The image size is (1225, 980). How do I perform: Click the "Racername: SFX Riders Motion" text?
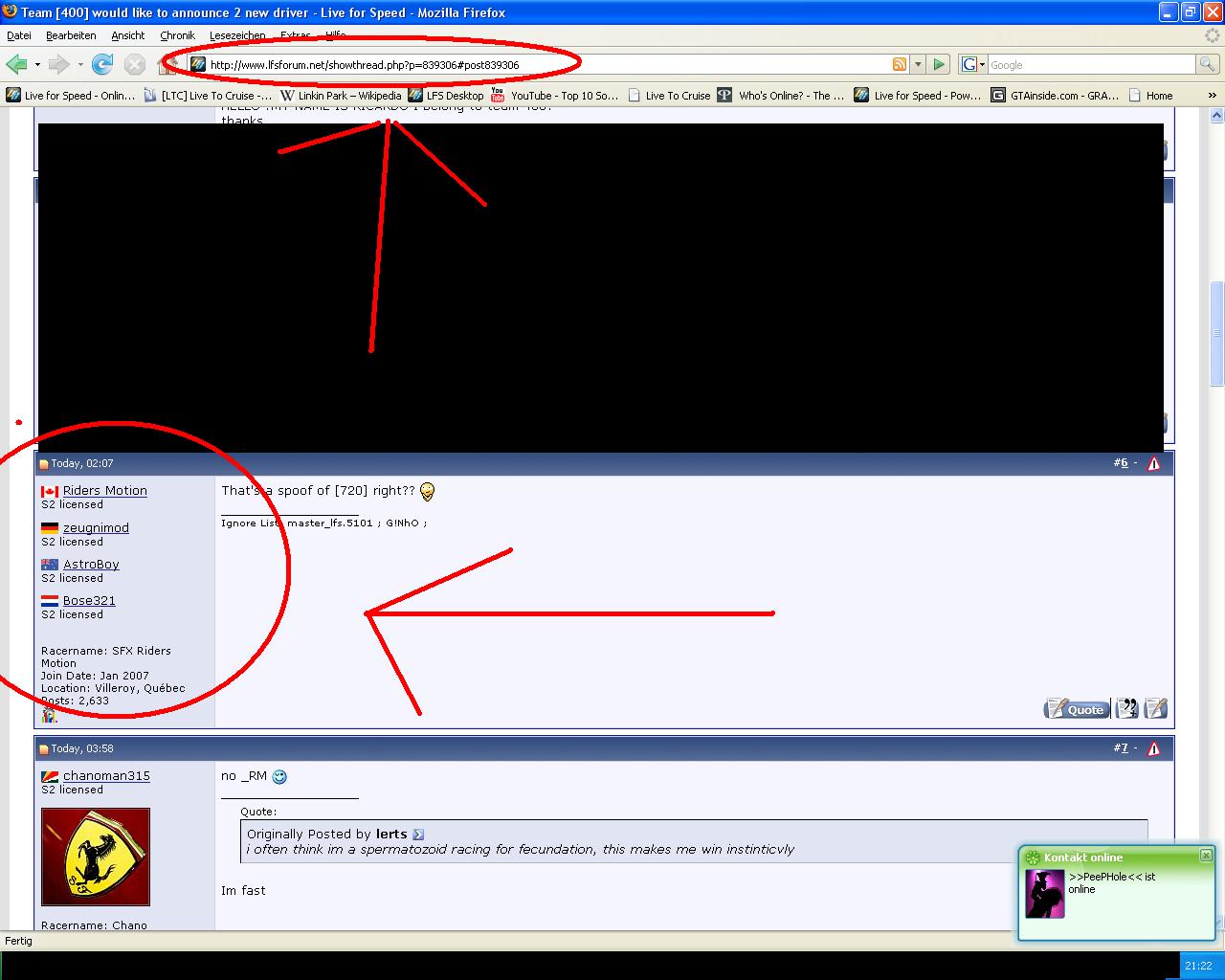[106, 657]
